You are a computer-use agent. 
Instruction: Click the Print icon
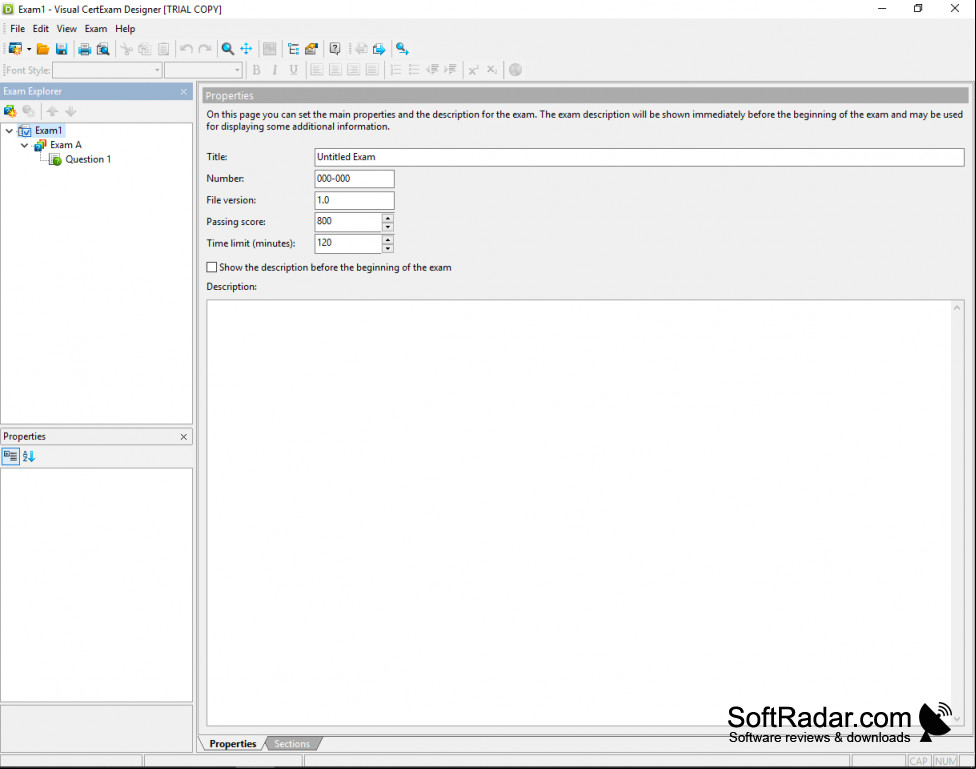[85, 49]
